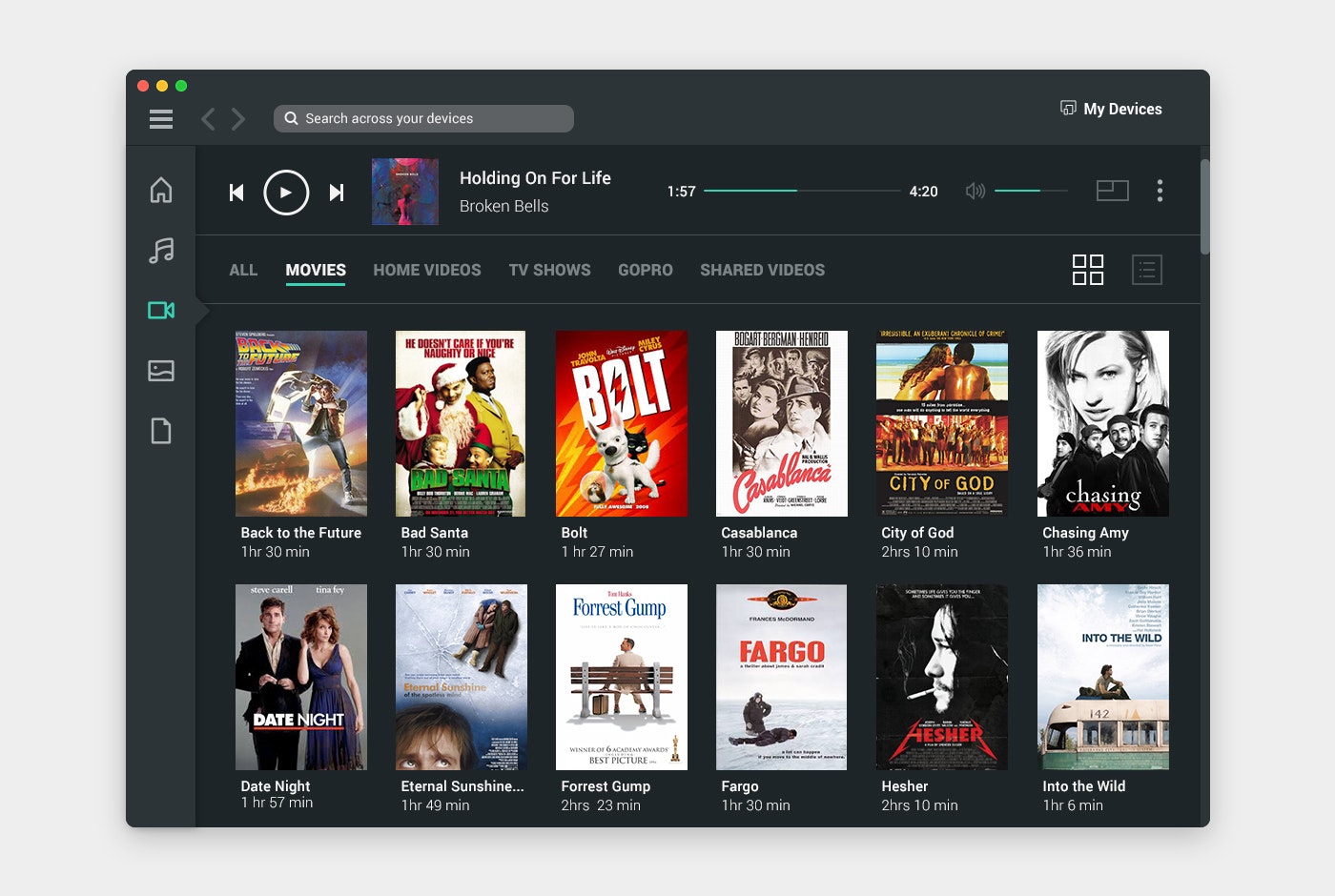Viewport: 1335px width, 896px height.
Task: Open the Forrest Gump movie poster
Action: (x=622, y=677)
